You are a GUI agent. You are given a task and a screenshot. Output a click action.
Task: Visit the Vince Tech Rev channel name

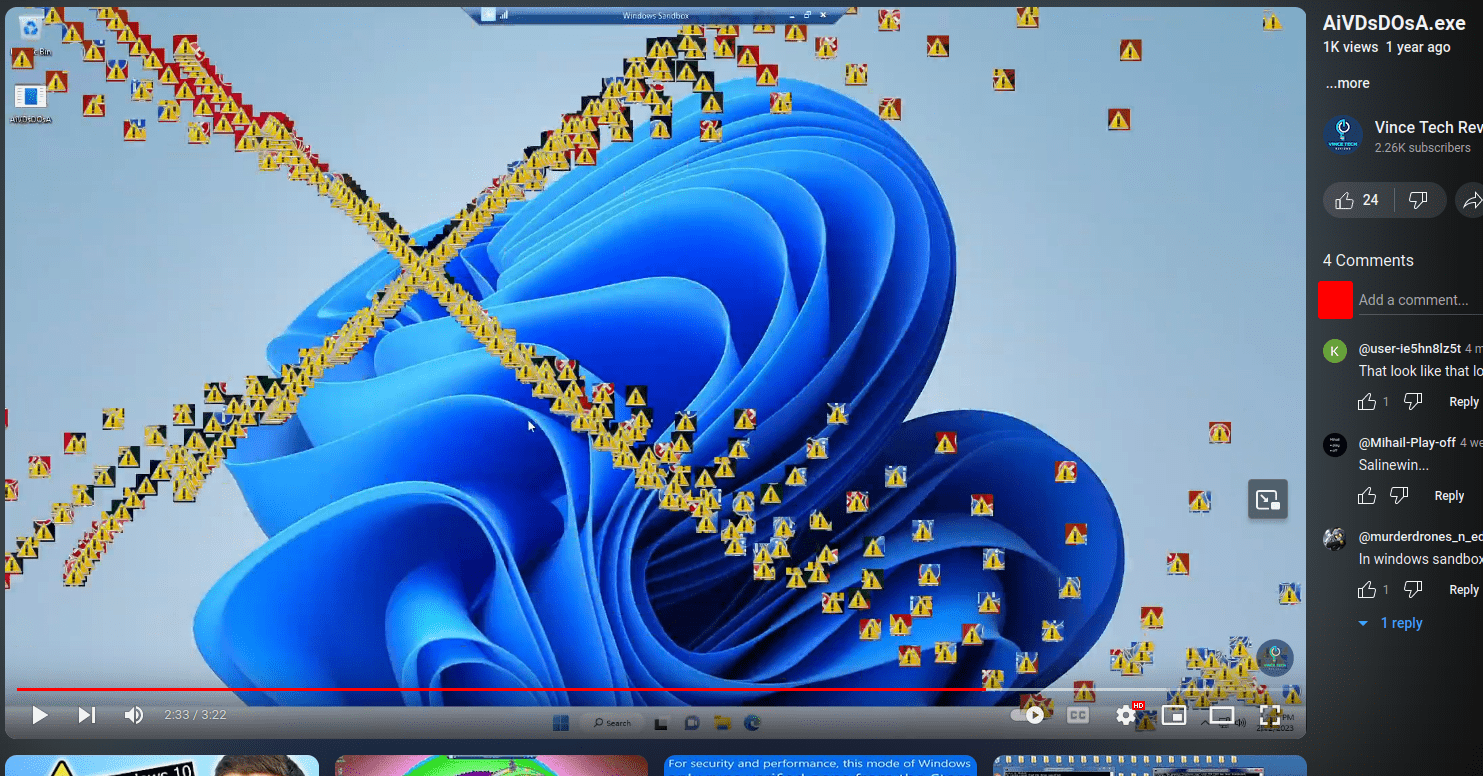(x=1428, y=127)
